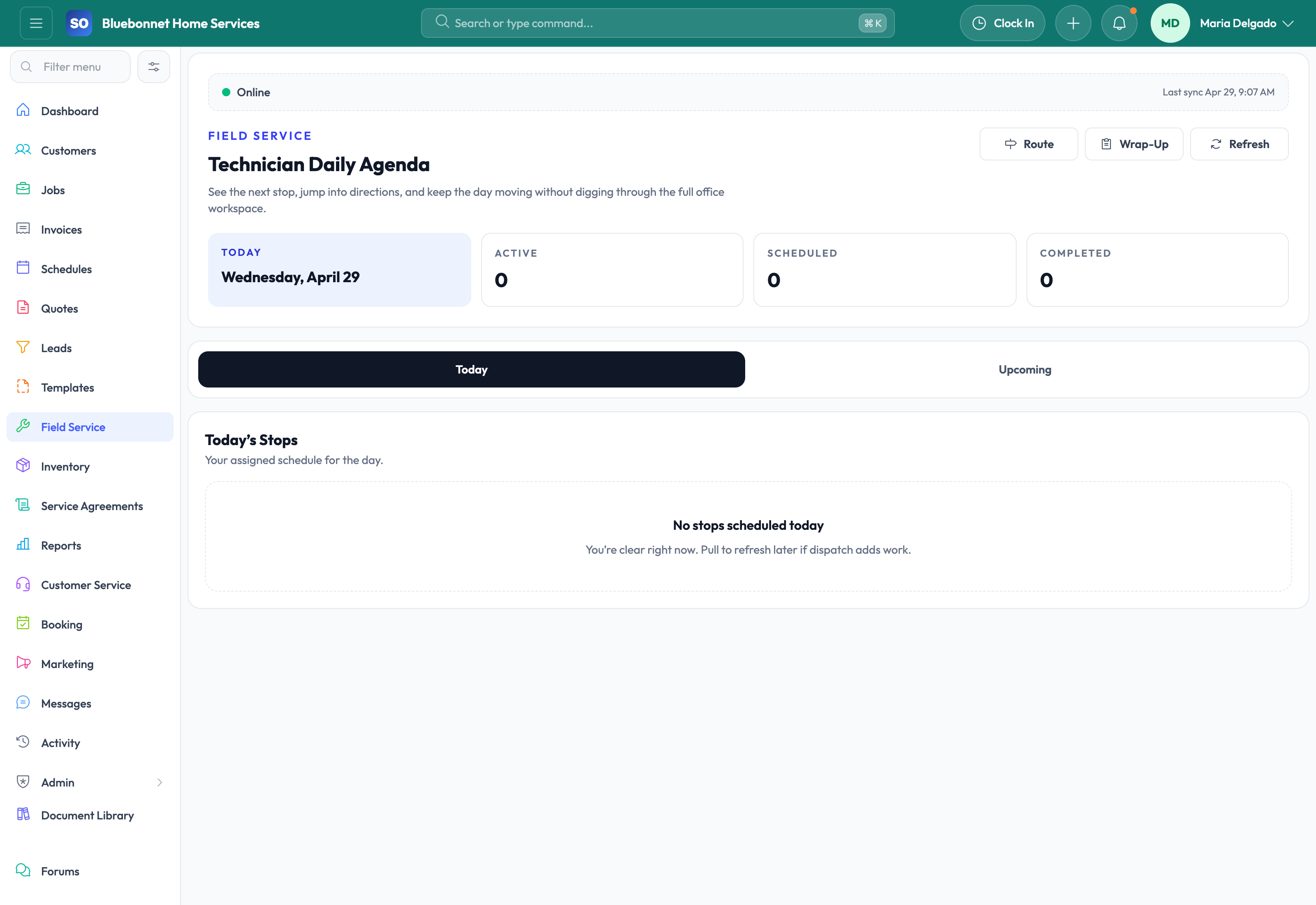This screenshot has height=905, width=1316.
Task: Click the Booking calendar-check icon
Action: tap(23, 623)
